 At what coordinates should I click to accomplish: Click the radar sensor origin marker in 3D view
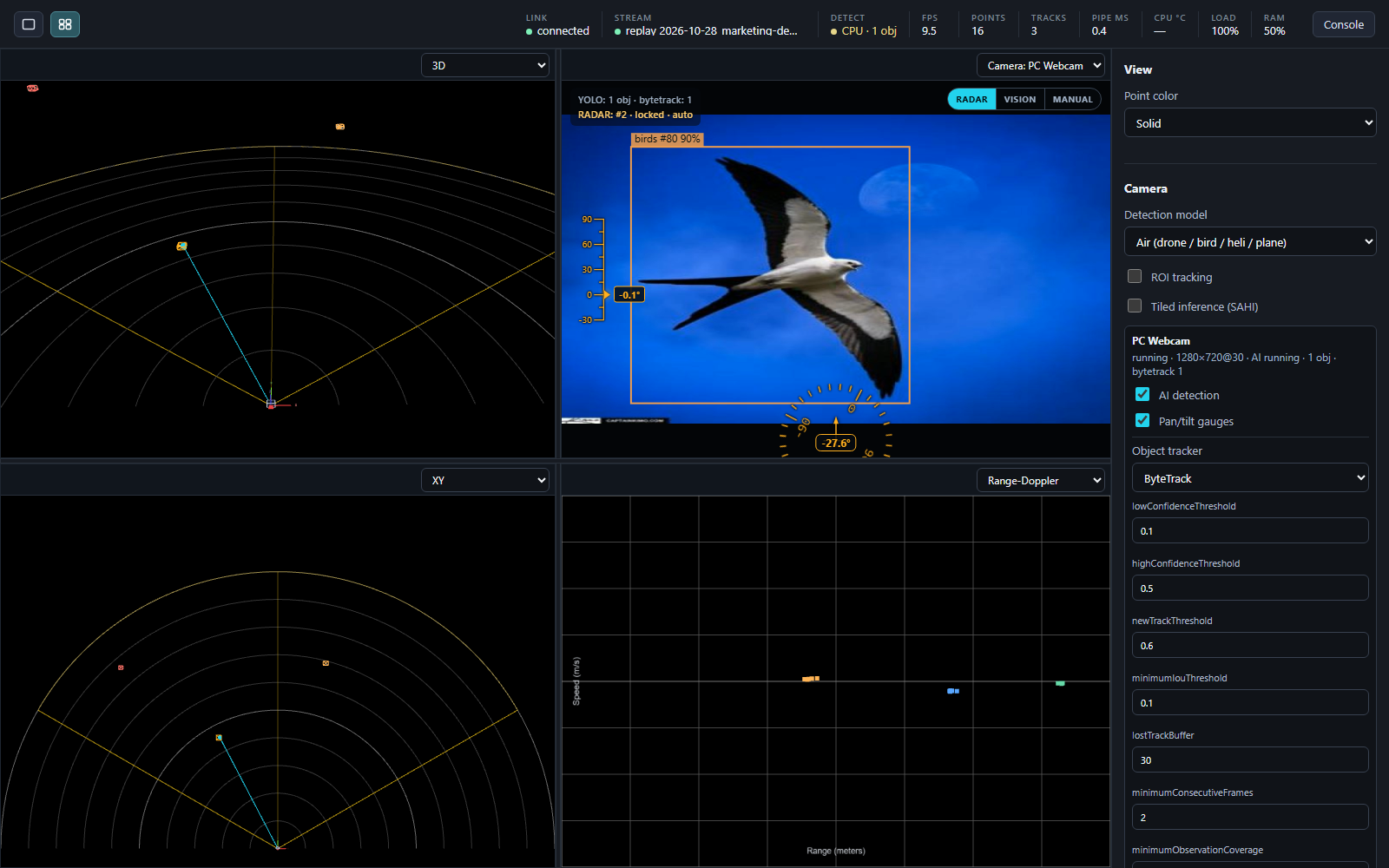tap(271, 404)
